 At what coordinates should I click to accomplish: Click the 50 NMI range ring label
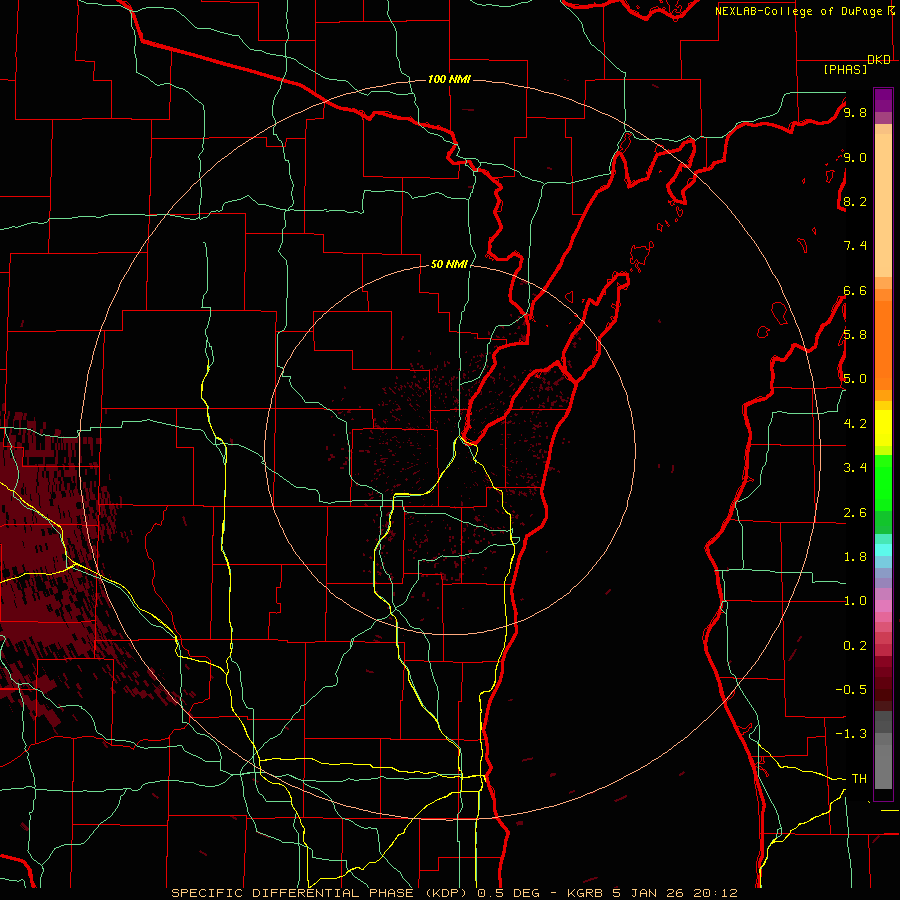(x=449, y=265)
